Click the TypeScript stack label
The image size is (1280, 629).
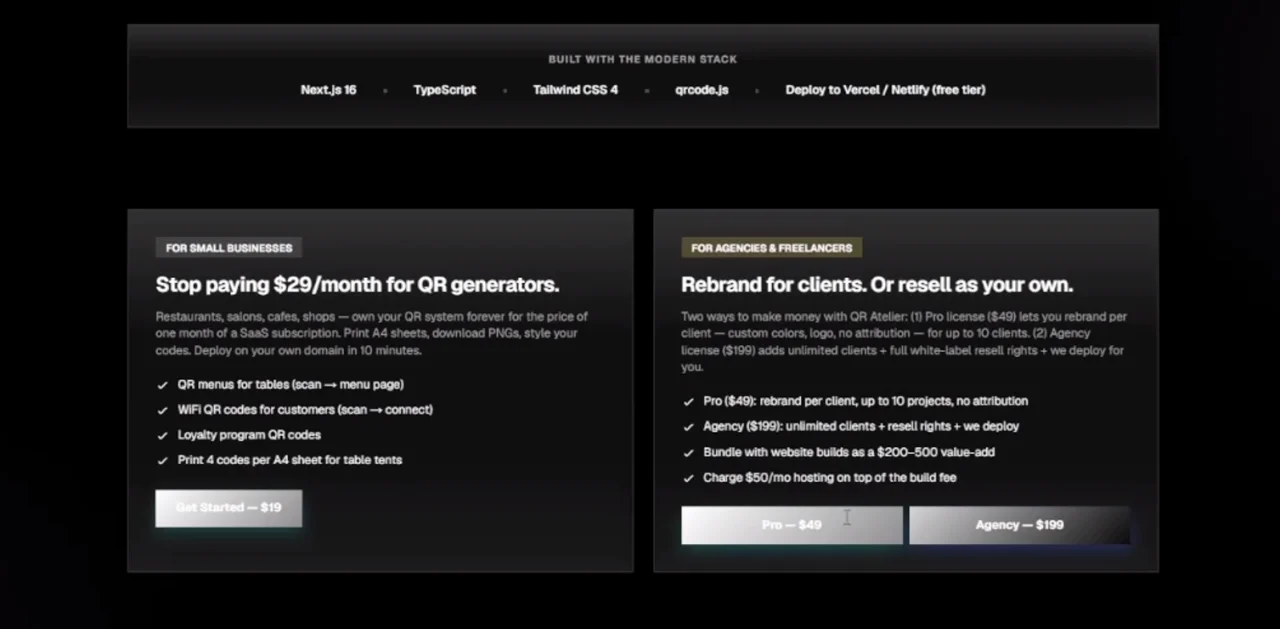tap(444, 90)
